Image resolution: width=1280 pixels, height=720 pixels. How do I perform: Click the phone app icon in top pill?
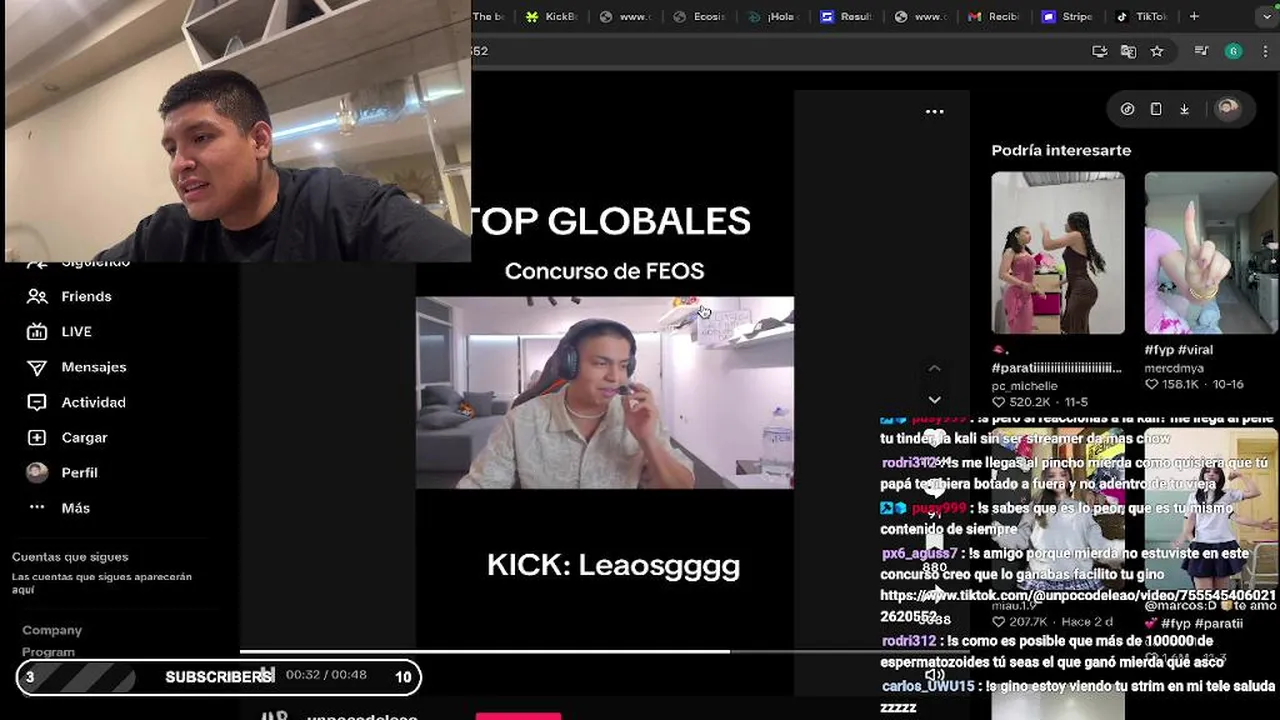1156,109
